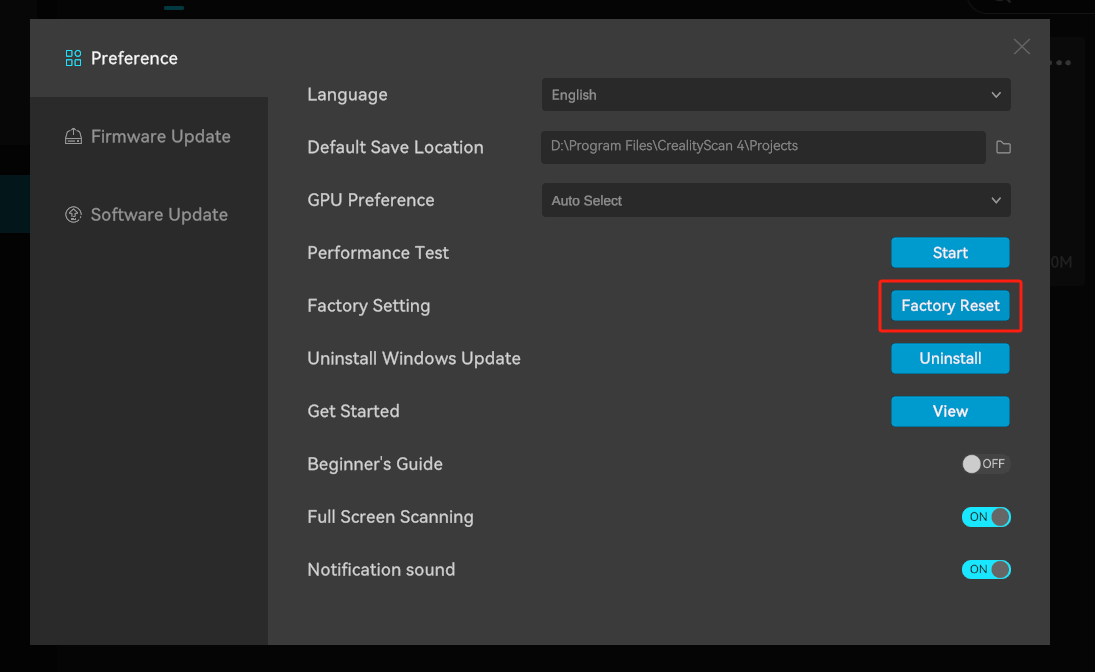Viewport: 1095px width, 672px height.
Task: Disable the Notification sound toggle
Action: click(986, 569)
